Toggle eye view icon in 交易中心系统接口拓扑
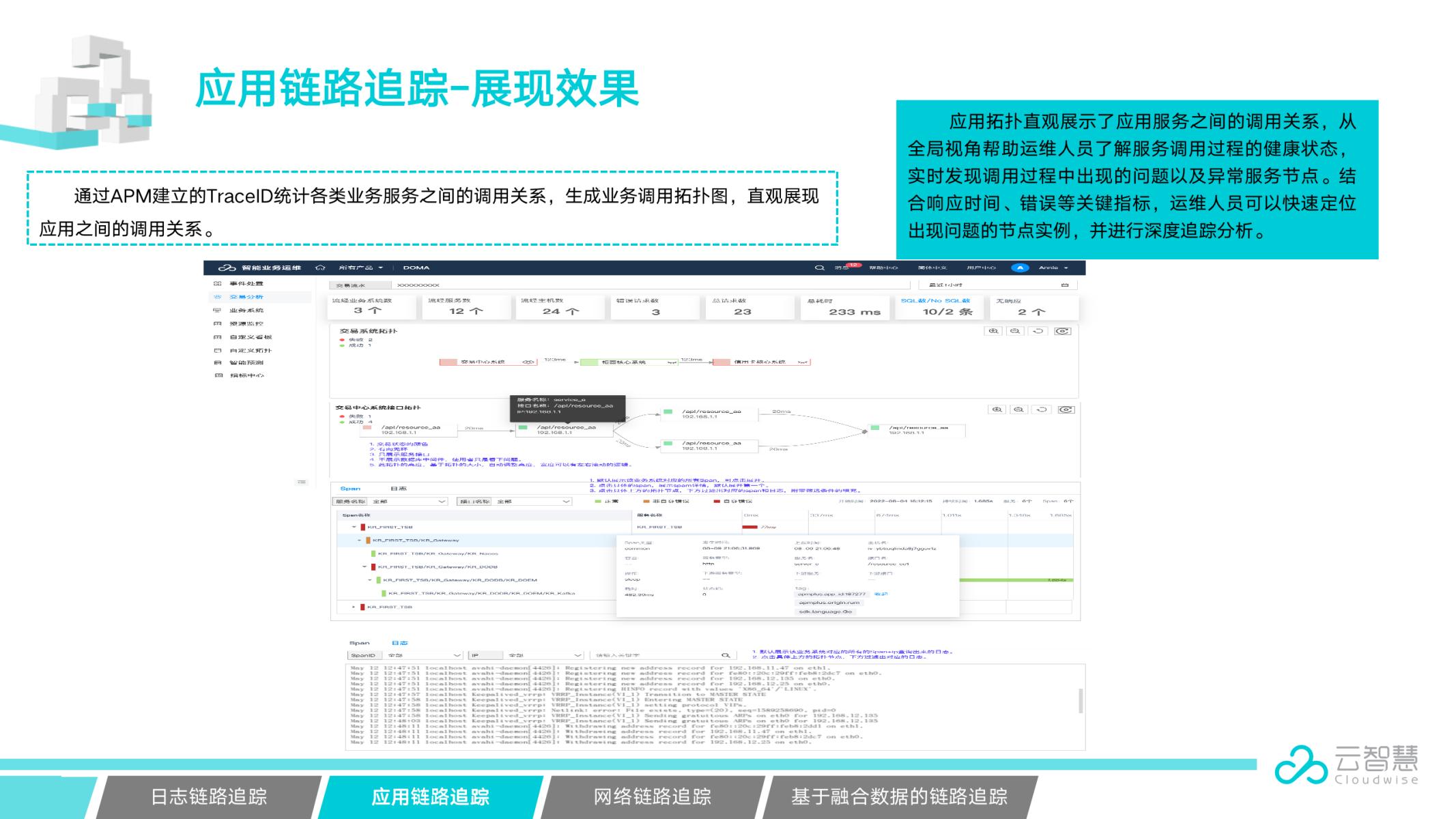This screenshot has width=1456, height=819. (1066, 409)
